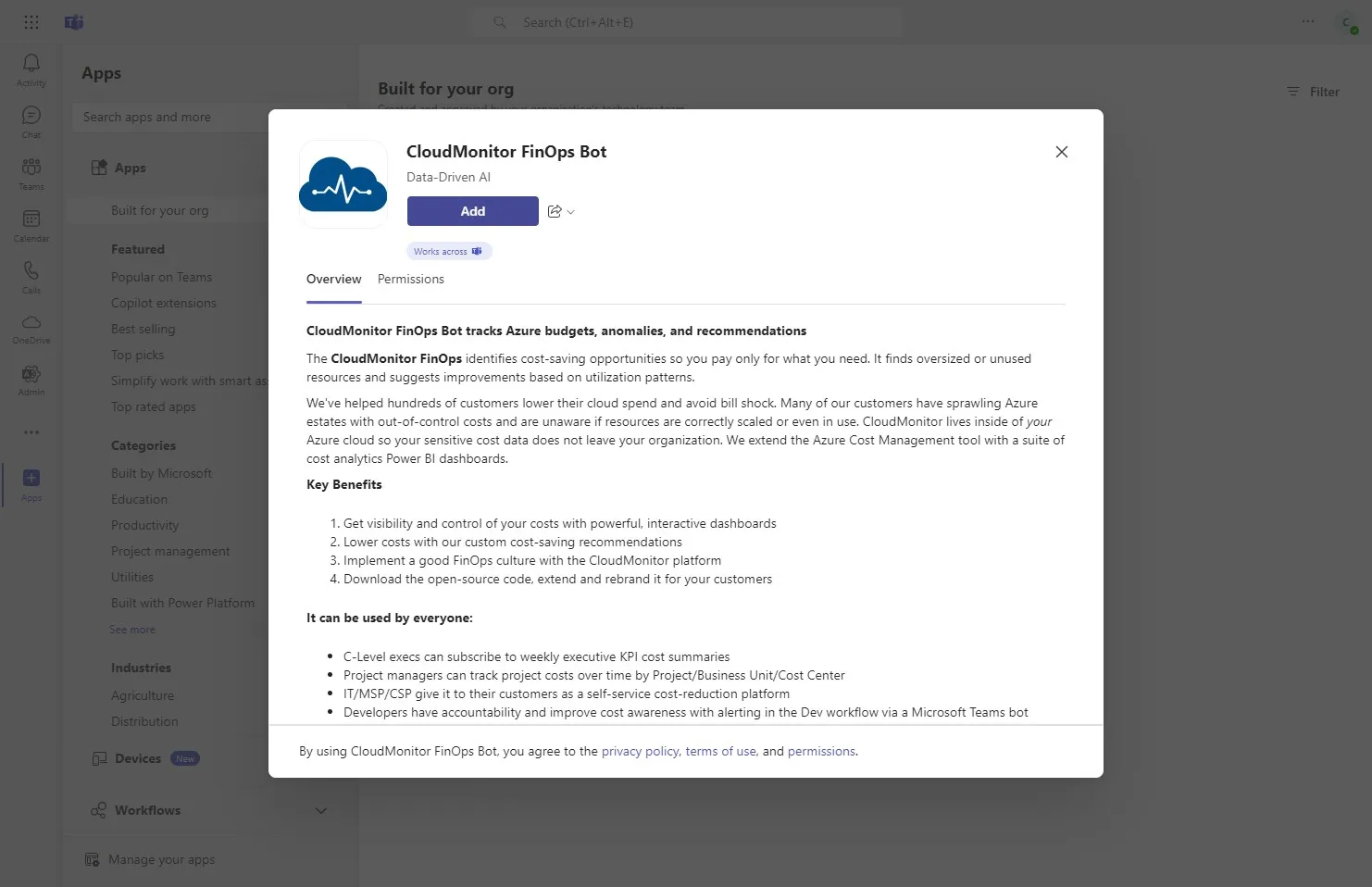
Task: Click See more under Categories
Action: click(x=132, y=630)
